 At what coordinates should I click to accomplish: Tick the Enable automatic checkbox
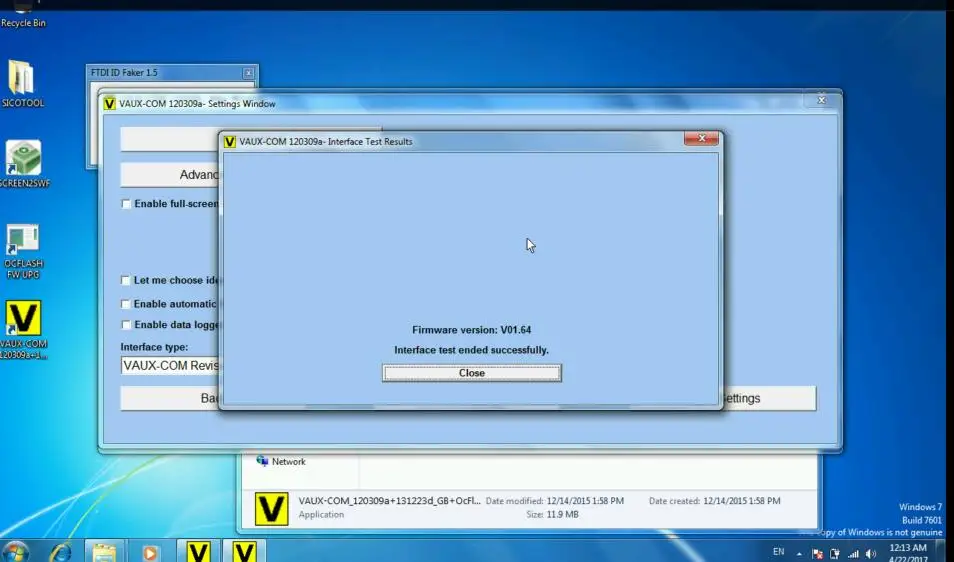(x=125, y=304)
